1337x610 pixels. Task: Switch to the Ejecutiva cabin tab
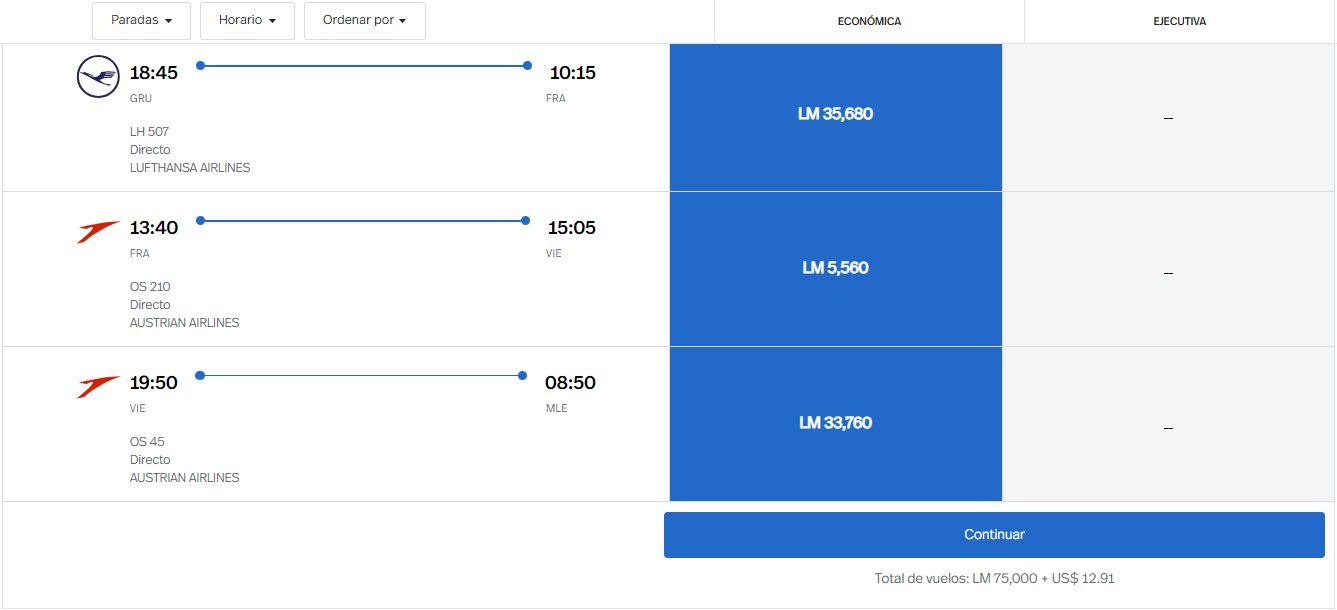[1179, 21]
